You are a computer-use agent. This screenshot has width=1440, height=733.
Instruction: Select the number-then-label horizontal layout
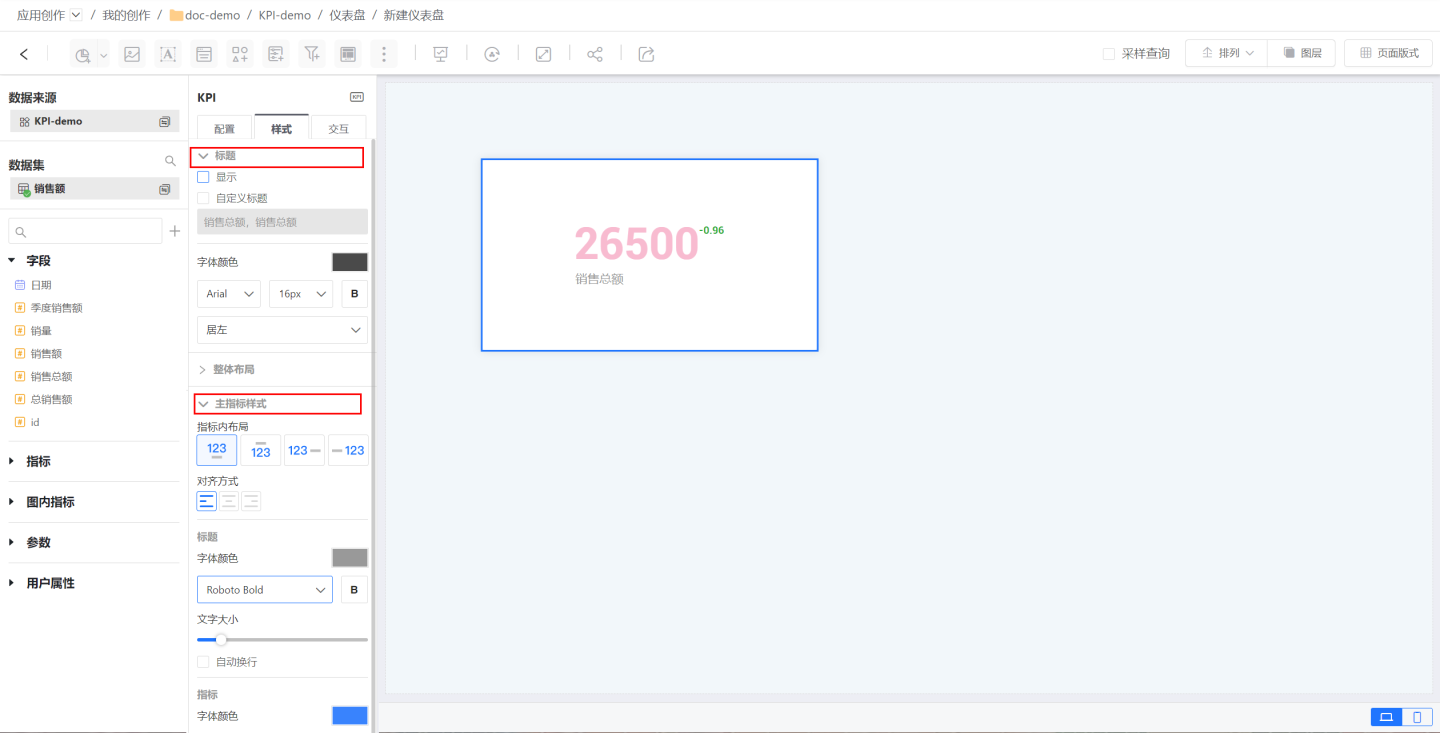point(304,450)
